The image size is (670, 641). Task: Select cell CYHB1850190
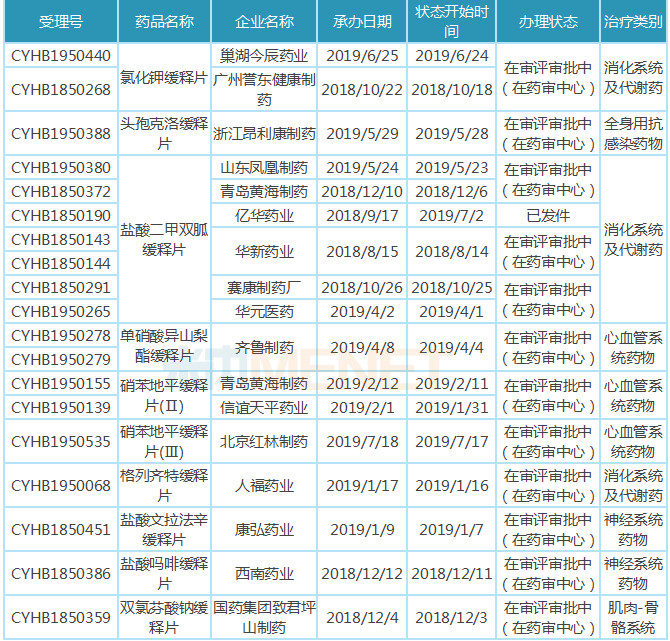coord(61,215)
